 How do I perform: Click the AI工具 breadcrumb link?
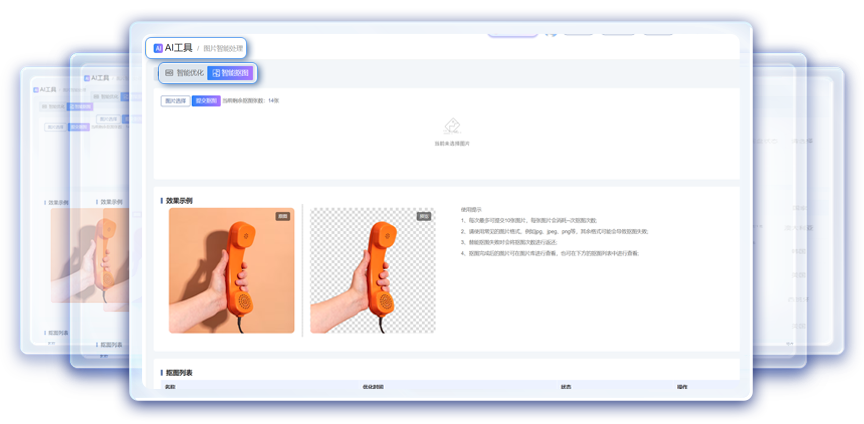pyautogui.click(x=178, y=48)
